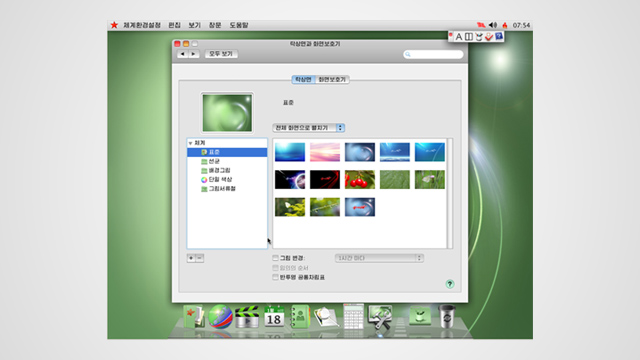
Task: Open the 체계환경설정 menu
Action: click(x=142, y=25)
